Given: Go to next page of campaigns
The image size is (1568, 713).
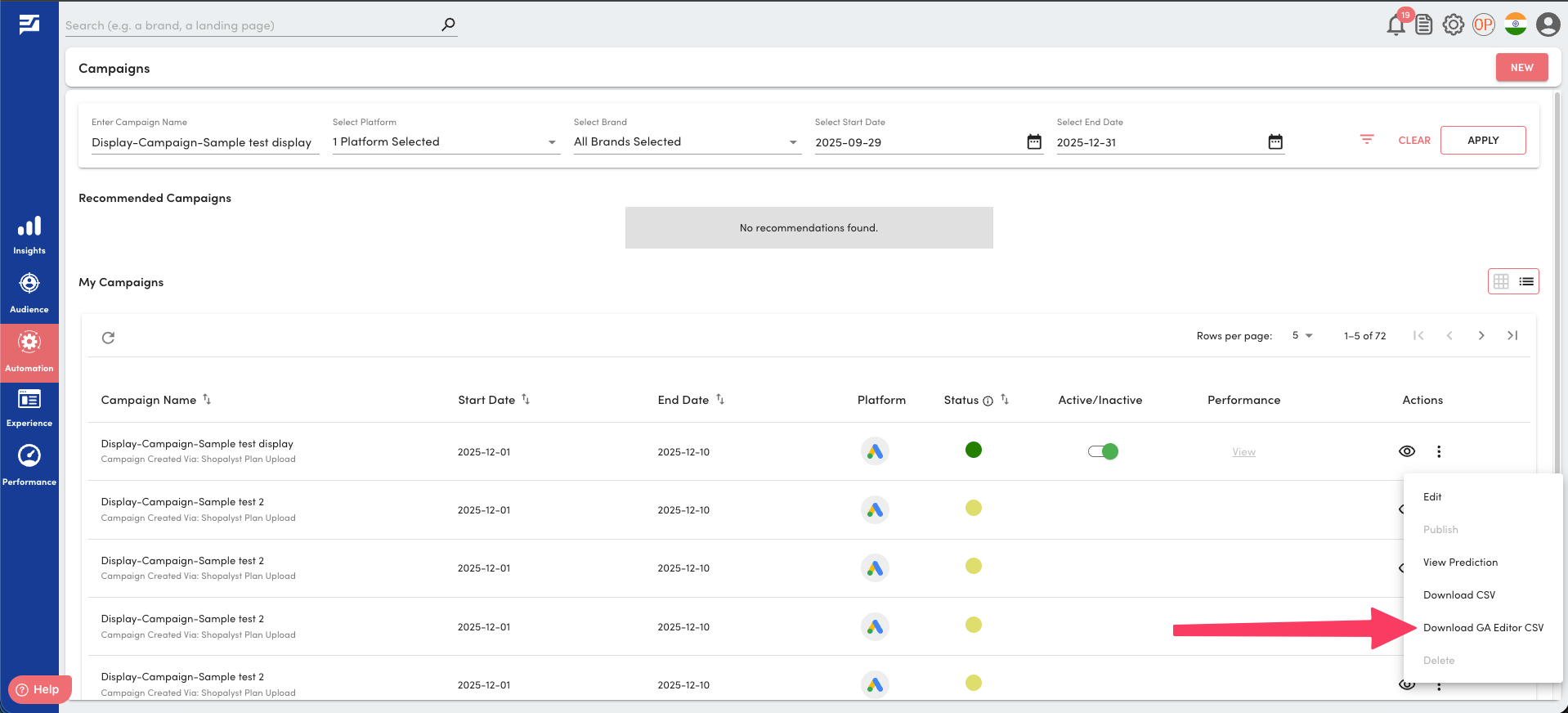Looking at the screenshot, I should click(x=1481, y=336).
